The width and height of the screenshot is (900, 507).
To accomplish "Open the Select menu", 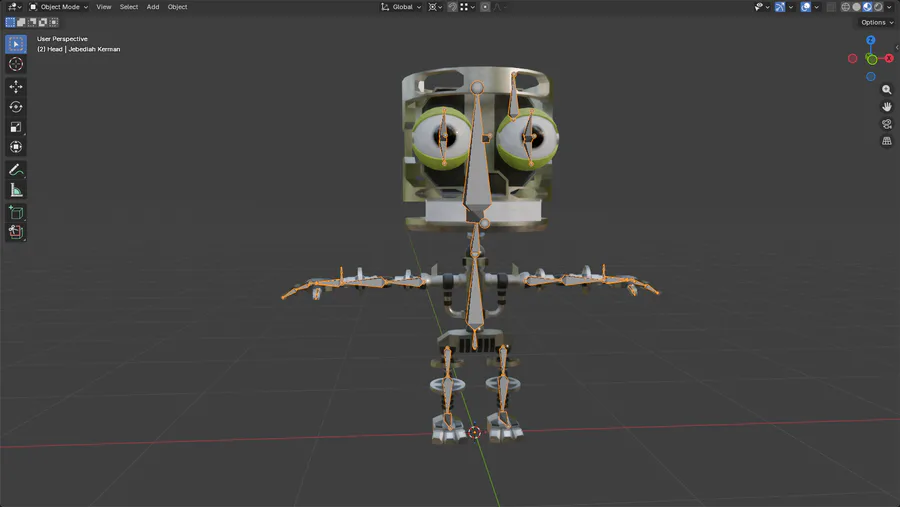I will pyautogui.click(x=129, y=7).
